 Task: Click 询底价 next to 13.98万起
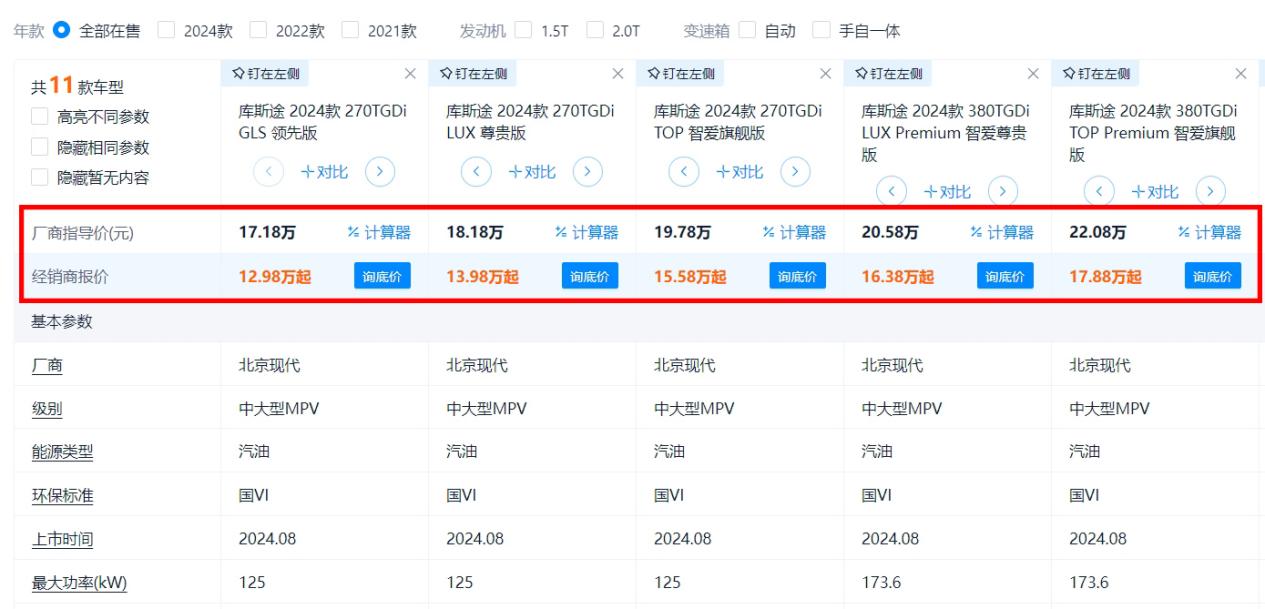[591, 276]
